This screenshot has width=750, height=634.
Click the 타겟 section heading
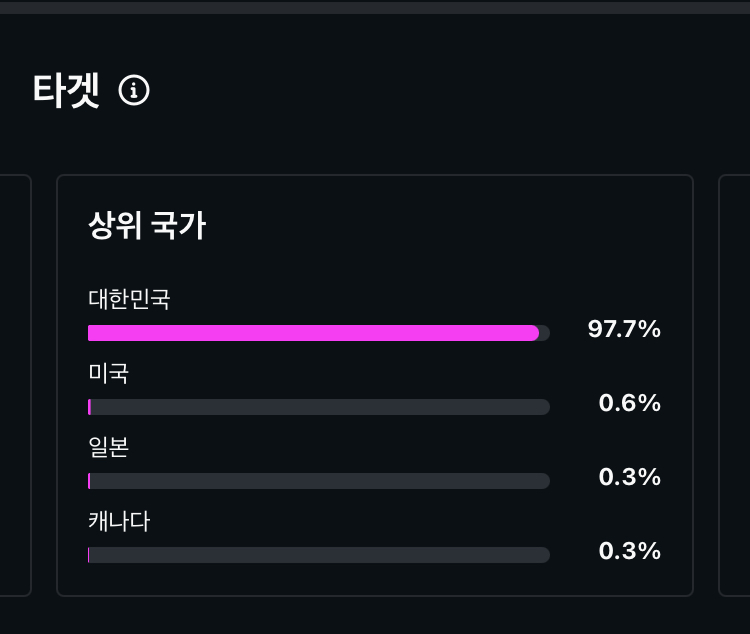pos(66,91)
